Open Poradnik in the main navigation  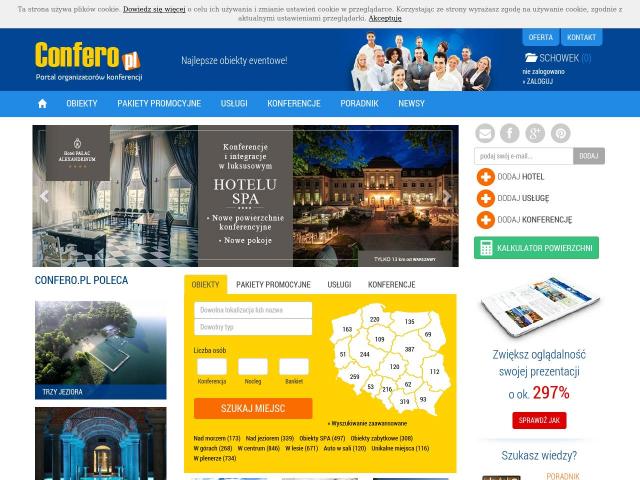click(360, 104)
